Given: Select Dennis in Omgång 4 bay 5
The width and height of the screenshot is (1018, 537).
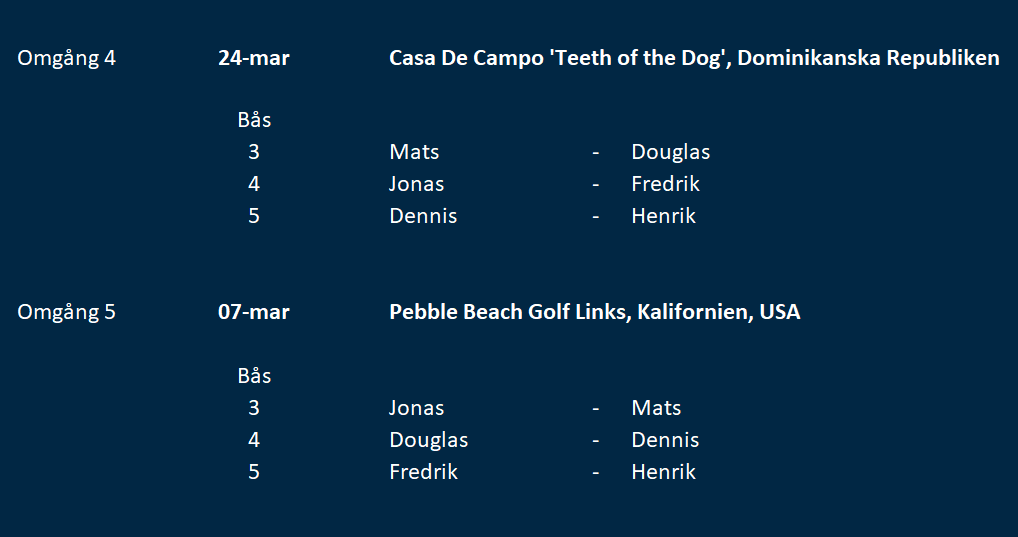Looking at the screenshot, I should [423, 216].
